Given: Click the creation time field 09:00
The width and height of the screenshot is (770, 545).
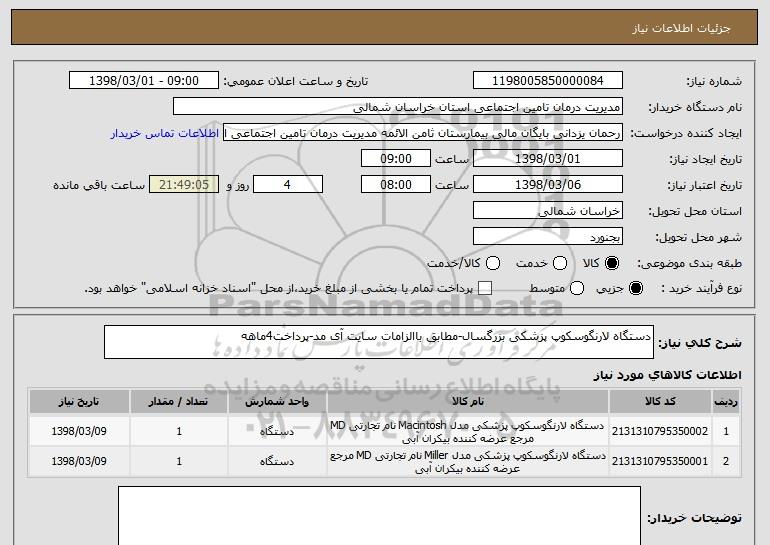Looking at the screenshot, I should click(x=396, y=159).
